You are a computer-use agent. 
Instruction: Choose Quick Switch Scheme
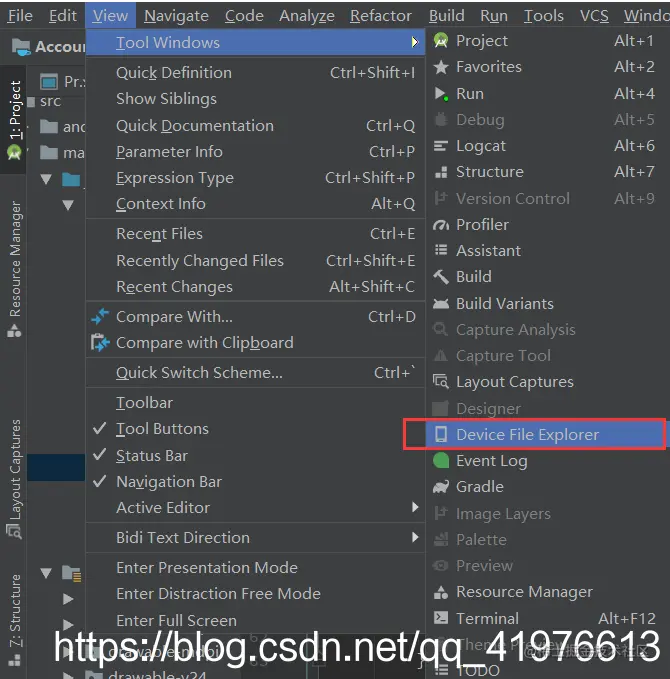click(256, 372)
